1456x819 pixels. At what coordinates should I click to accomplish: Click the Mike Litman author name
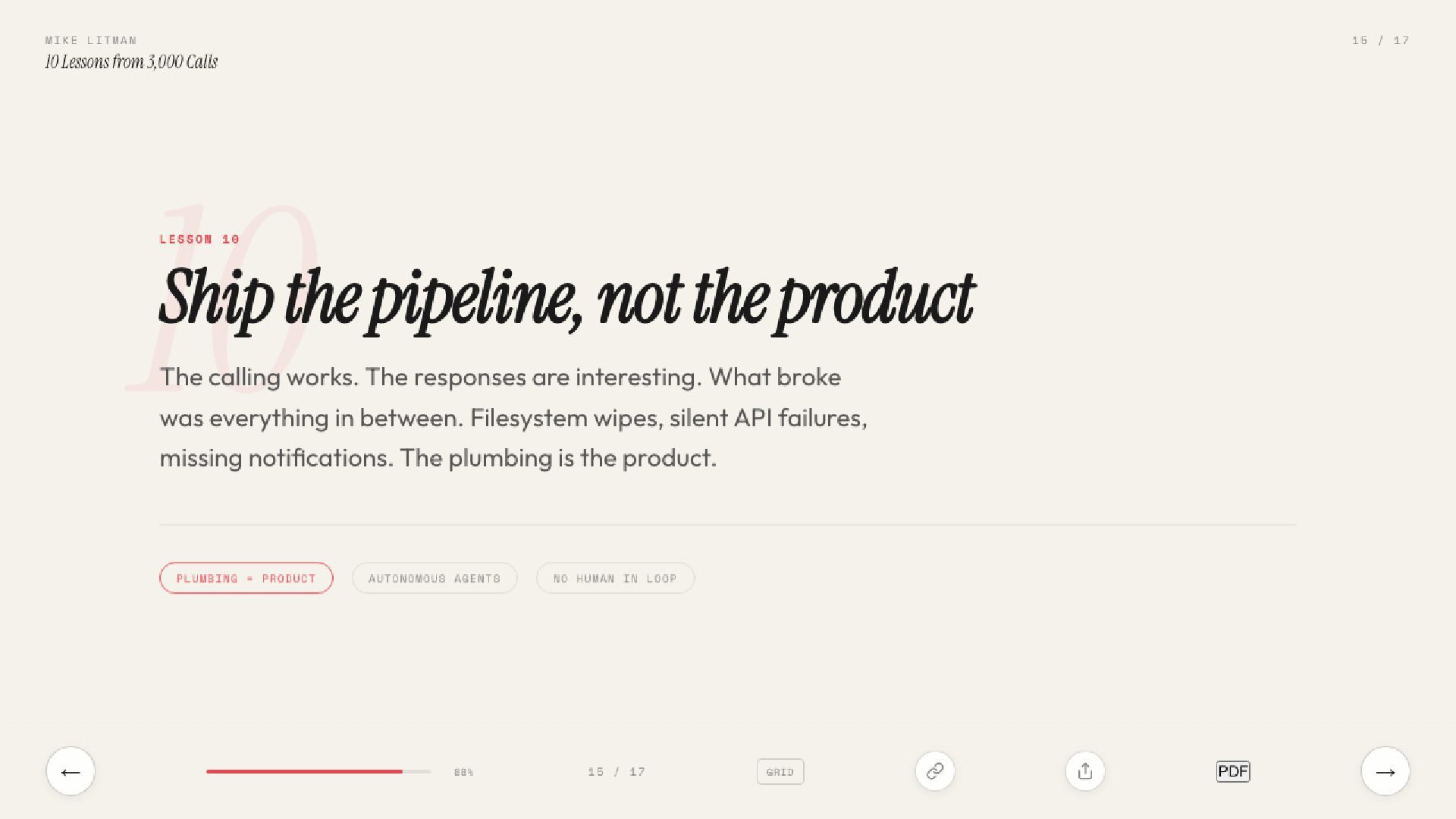(91, 40)
